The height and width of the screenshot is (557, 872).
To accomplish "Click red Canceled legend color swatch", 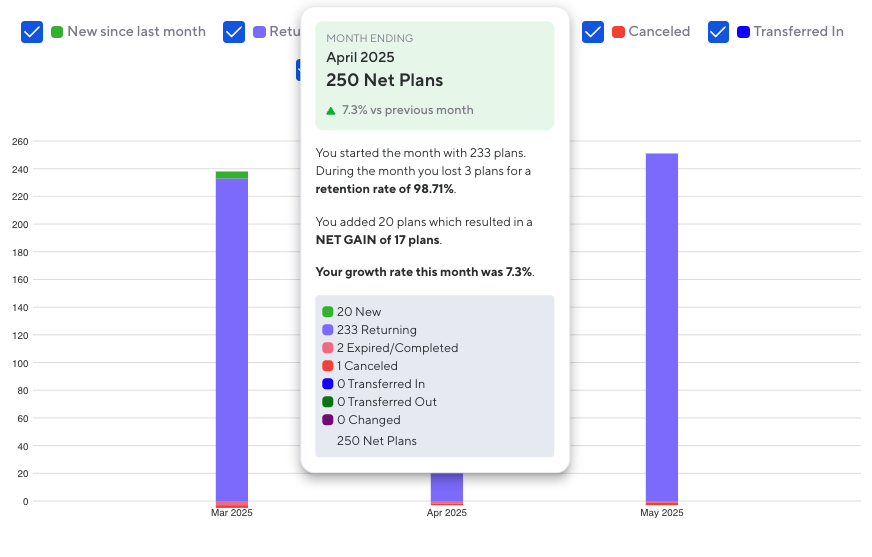I will tap(618, 32).
